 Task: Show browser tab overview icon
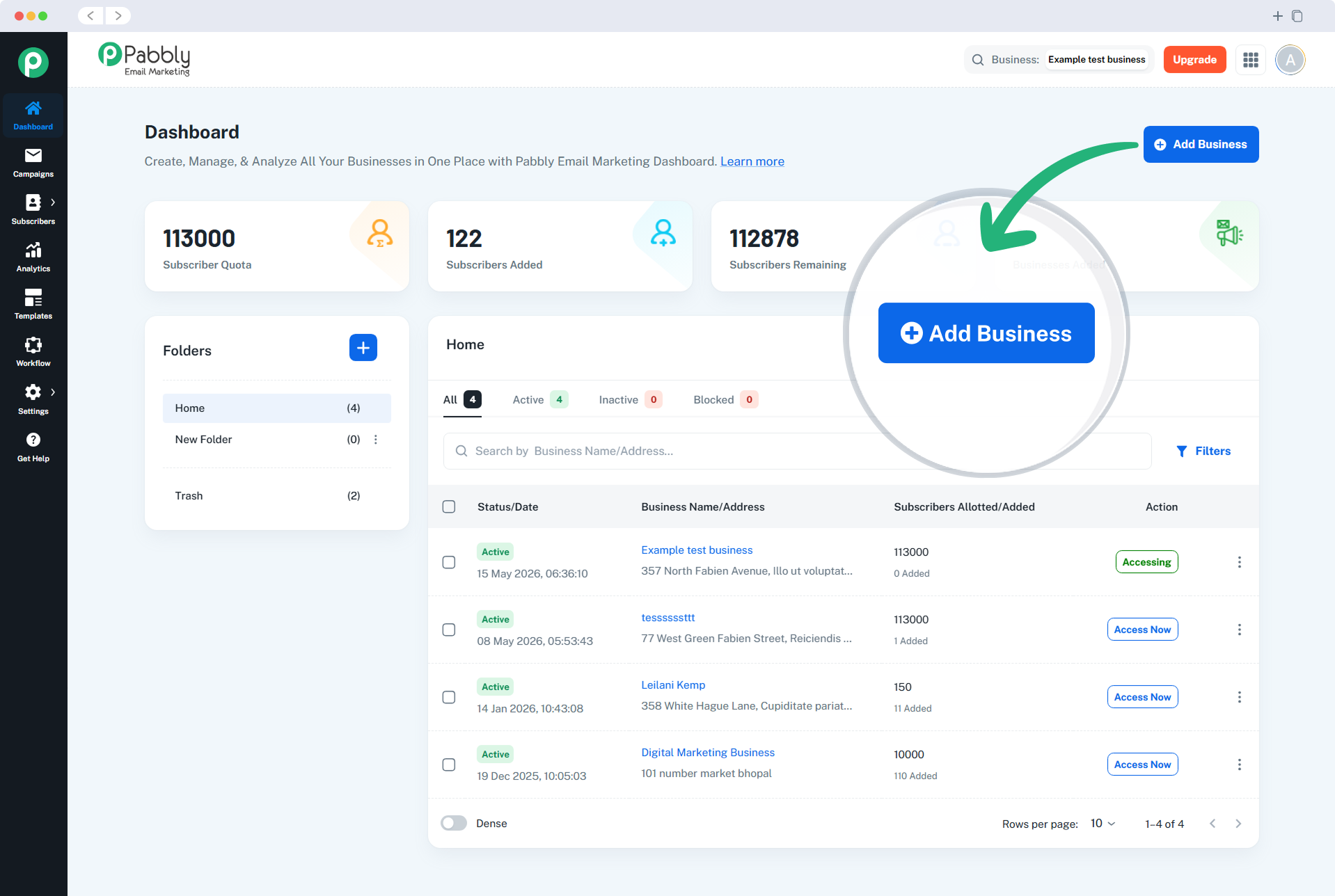pyautogui.click(x=1297, y=16)
